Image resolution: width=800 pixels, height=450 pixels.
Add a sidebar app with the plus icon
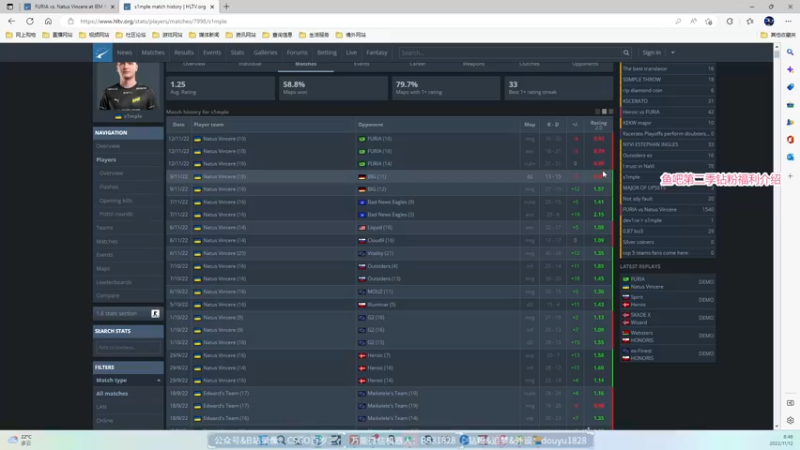pos(790,176)
